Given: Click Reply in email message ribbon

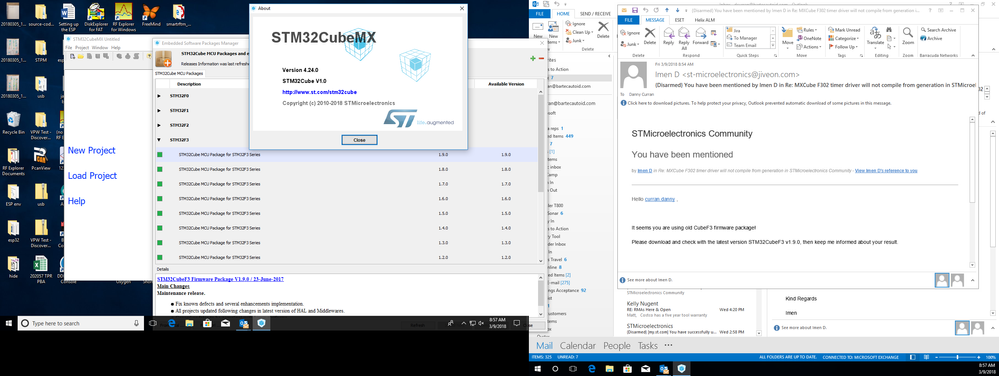Looking at the screenshot, I should pos(668,37).
